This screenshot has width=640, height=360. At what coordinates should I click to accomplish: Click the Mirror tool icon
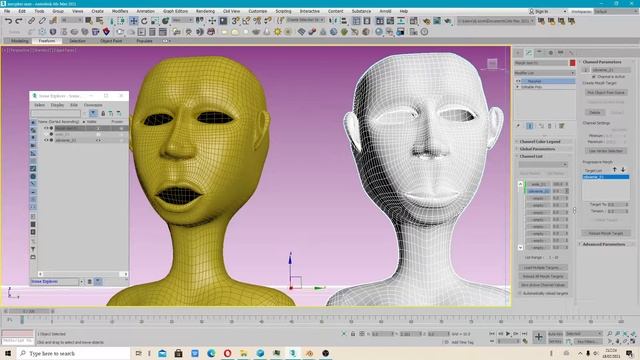point(333,20)
